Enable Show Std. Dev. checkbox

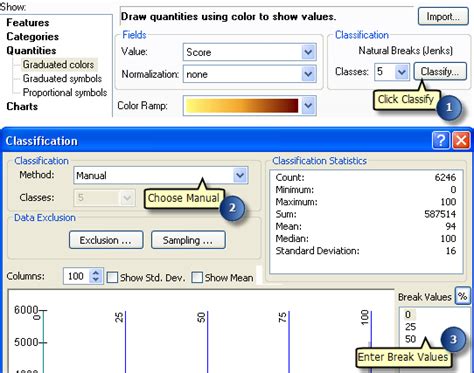(x=112, y=277)
